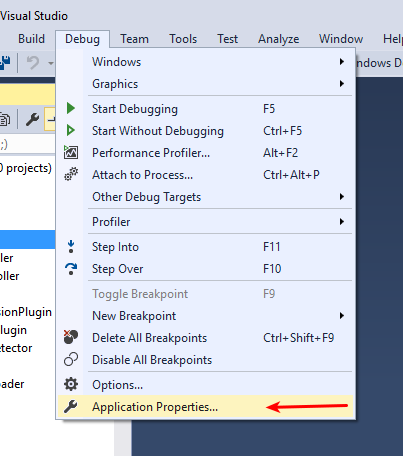Viewport: 403px width, 456px height.
Task: Click the Disable All Breakpoints circles icon
Action: [71, 359]
